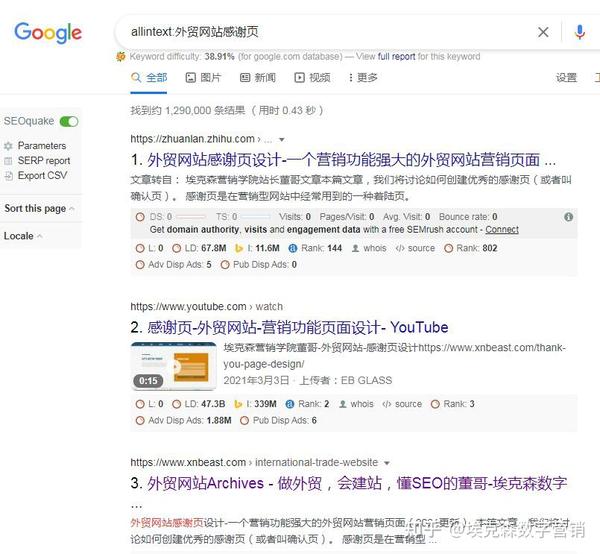Expand Sort this page section

point(39,209)
